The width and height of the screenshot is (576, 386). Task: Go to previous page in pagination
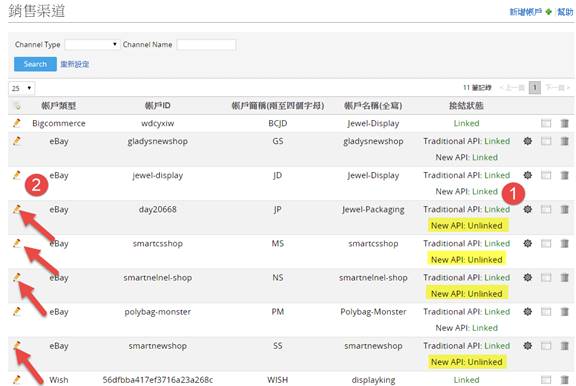(512, 87)
